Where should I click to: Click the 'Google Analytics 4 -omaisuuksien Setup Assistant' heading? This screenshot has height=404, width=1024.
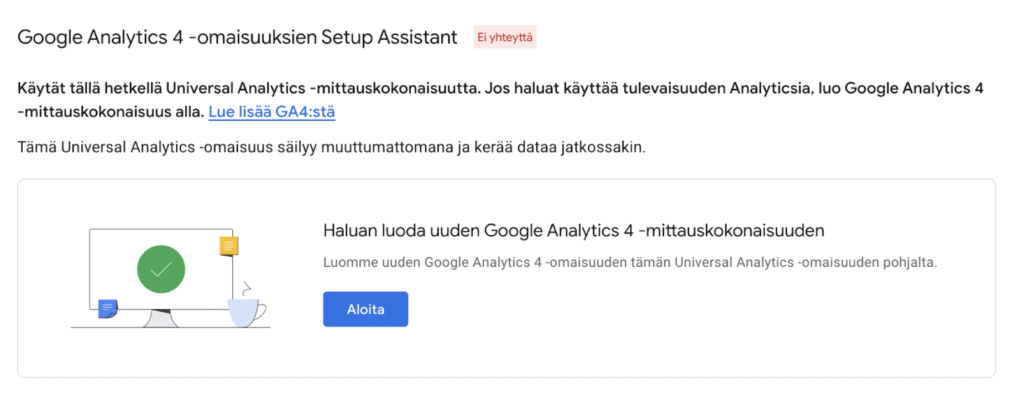tap(237, 37)
